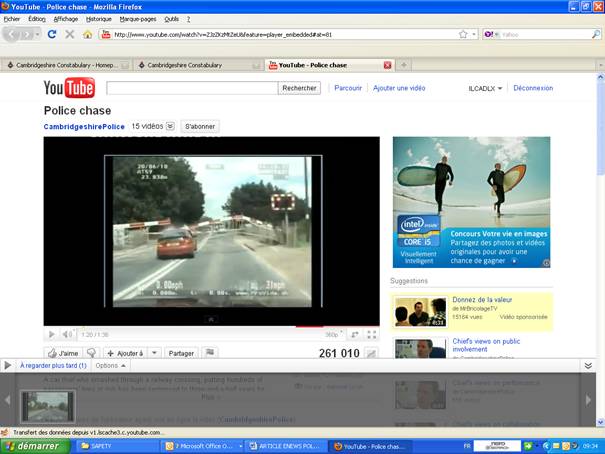Open the back-history dropdown arrow
605x454 pixels.
coord(37,35)
